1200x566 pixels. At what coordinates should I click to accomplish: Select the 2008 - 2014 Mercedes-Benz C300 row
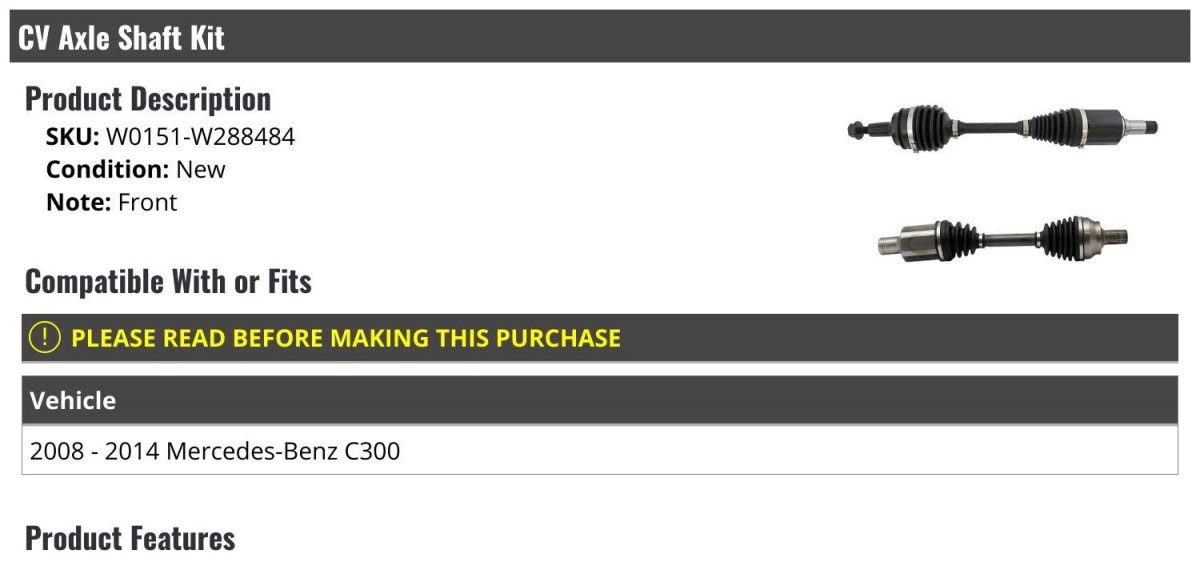pyautogui.click(x=600, y=450)
